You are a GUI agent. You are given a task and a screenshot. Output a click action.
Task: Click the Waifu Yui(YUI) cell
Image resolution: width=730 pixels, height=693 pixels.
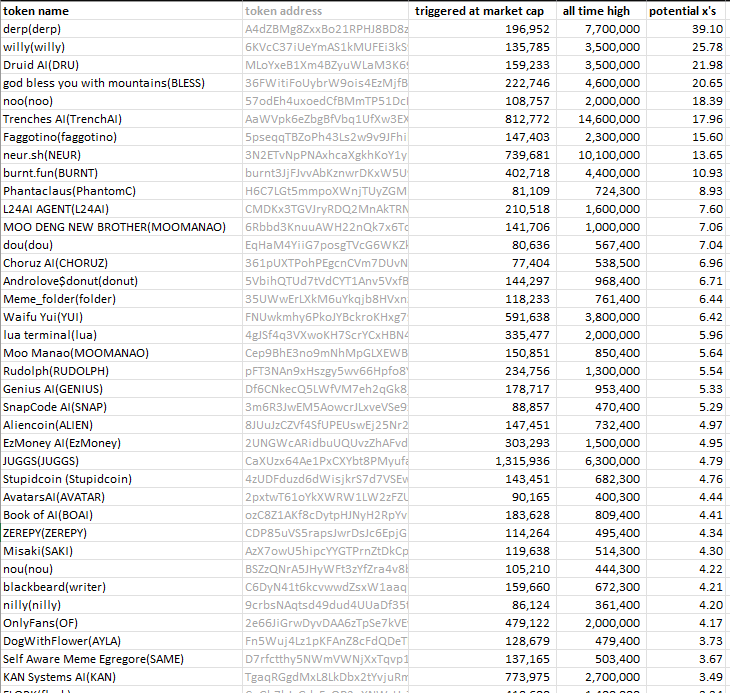click(x=121, y=317)
